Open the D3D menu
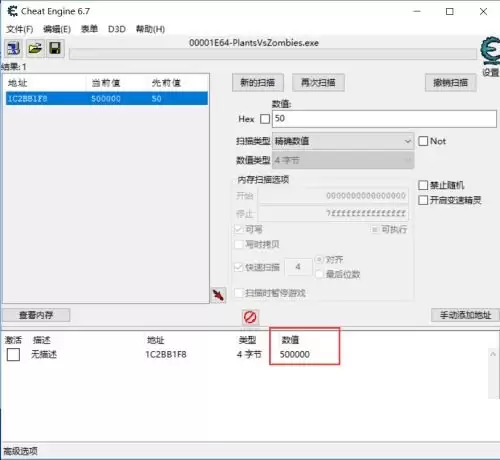Screen dimensions: 500x460 pyautogui.click(x=117, y=29)
